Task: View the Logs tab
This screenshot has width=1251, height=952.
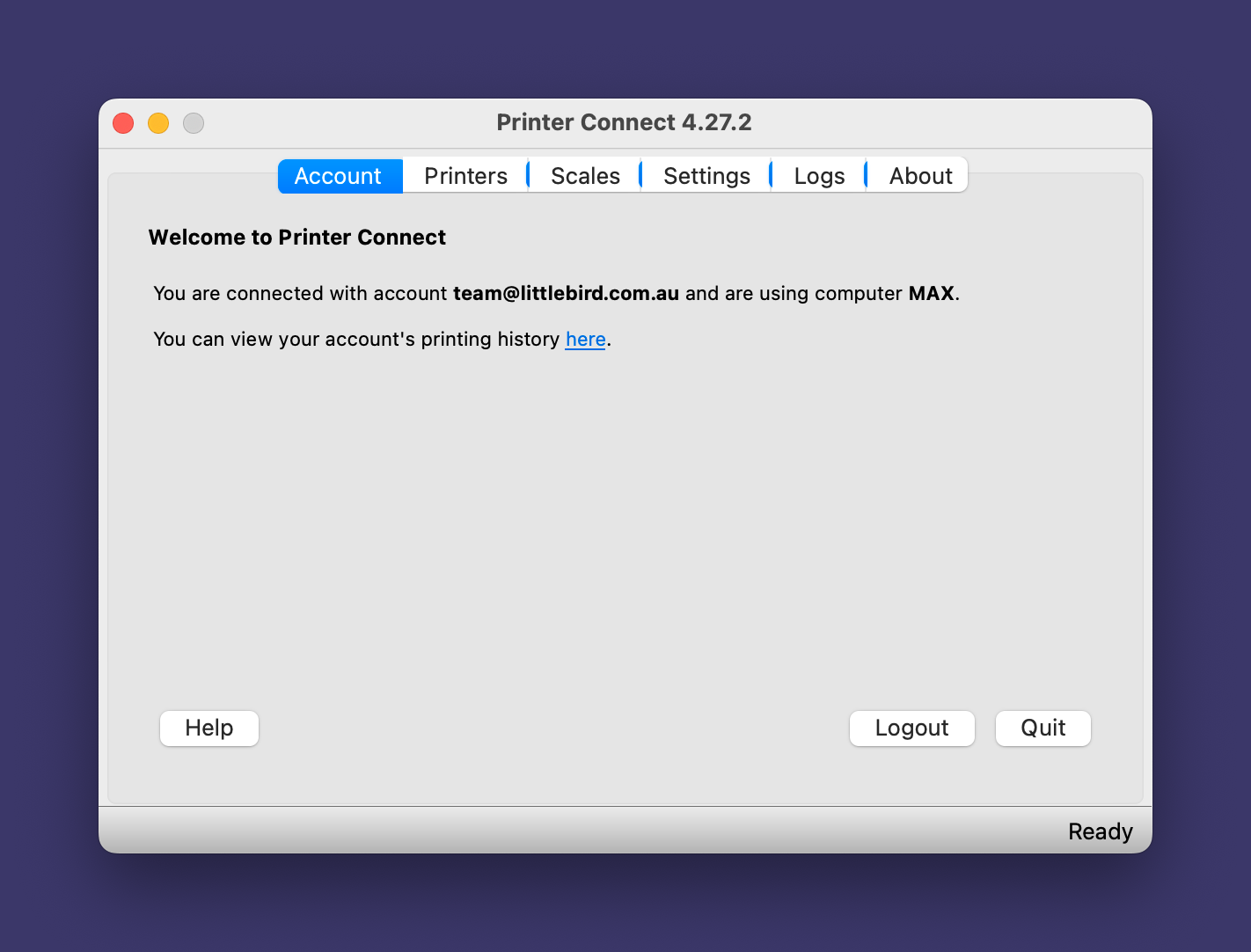Action: tap(819, 176)
